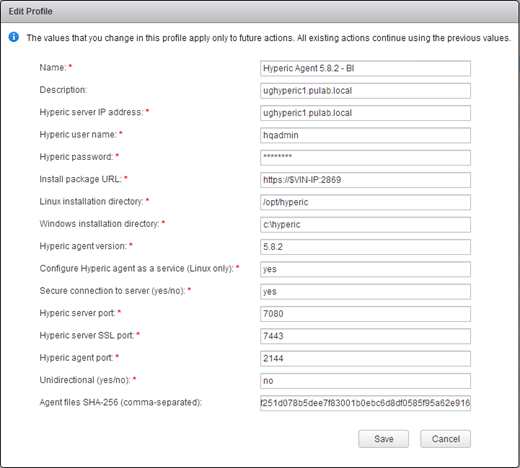Focus the Unidirectional yes/no field
This screenshot has height=468, width=520.
click(x=365, y=381)
